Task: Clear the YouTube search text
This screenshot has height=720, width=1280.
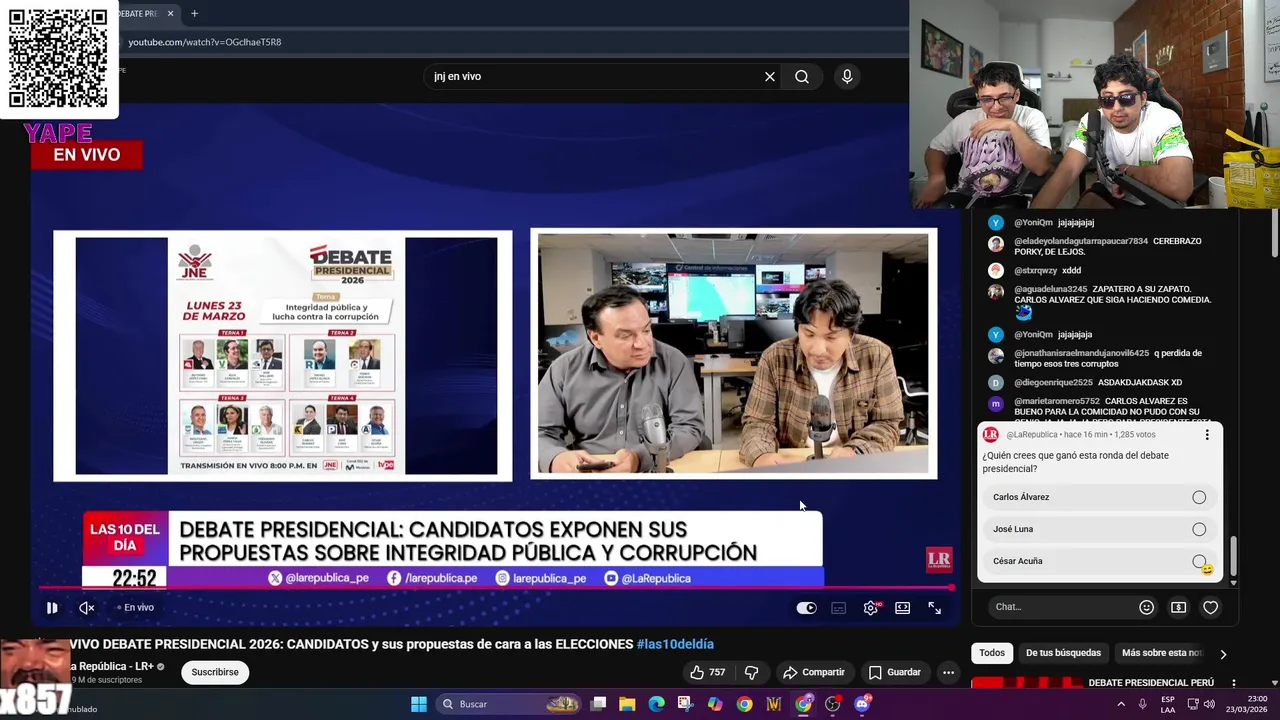Action: (770, 76)
